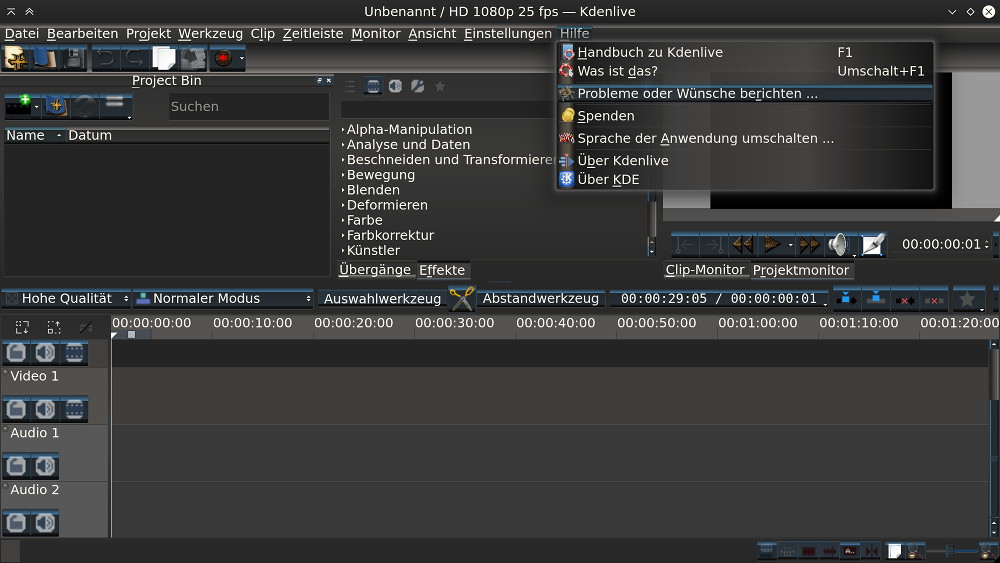The width and height of the screenshot is (1000, 563).
Task: Open Über KDE menu entry
Action: click(745, 180)
